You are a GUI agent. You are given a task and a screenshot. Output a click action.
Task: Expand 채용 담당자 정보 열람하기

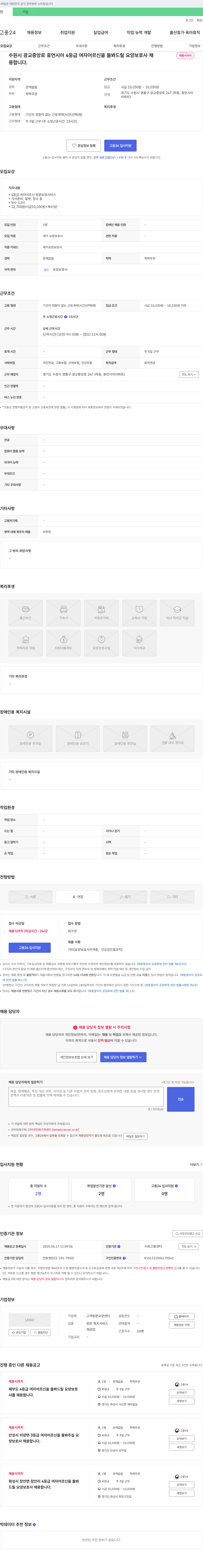pos(123,1057)
